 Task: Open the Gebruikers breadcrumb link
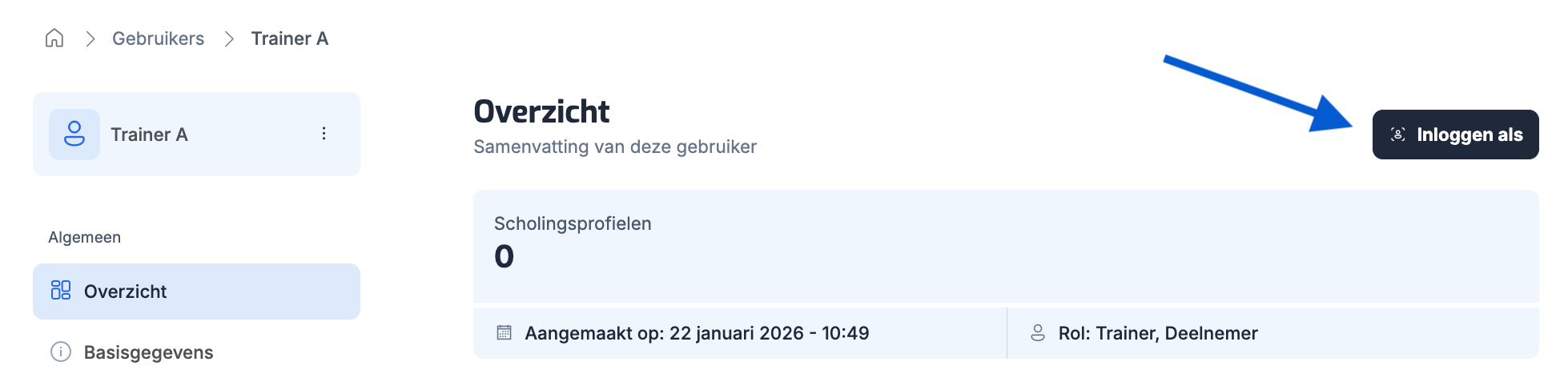pos(158,38)
